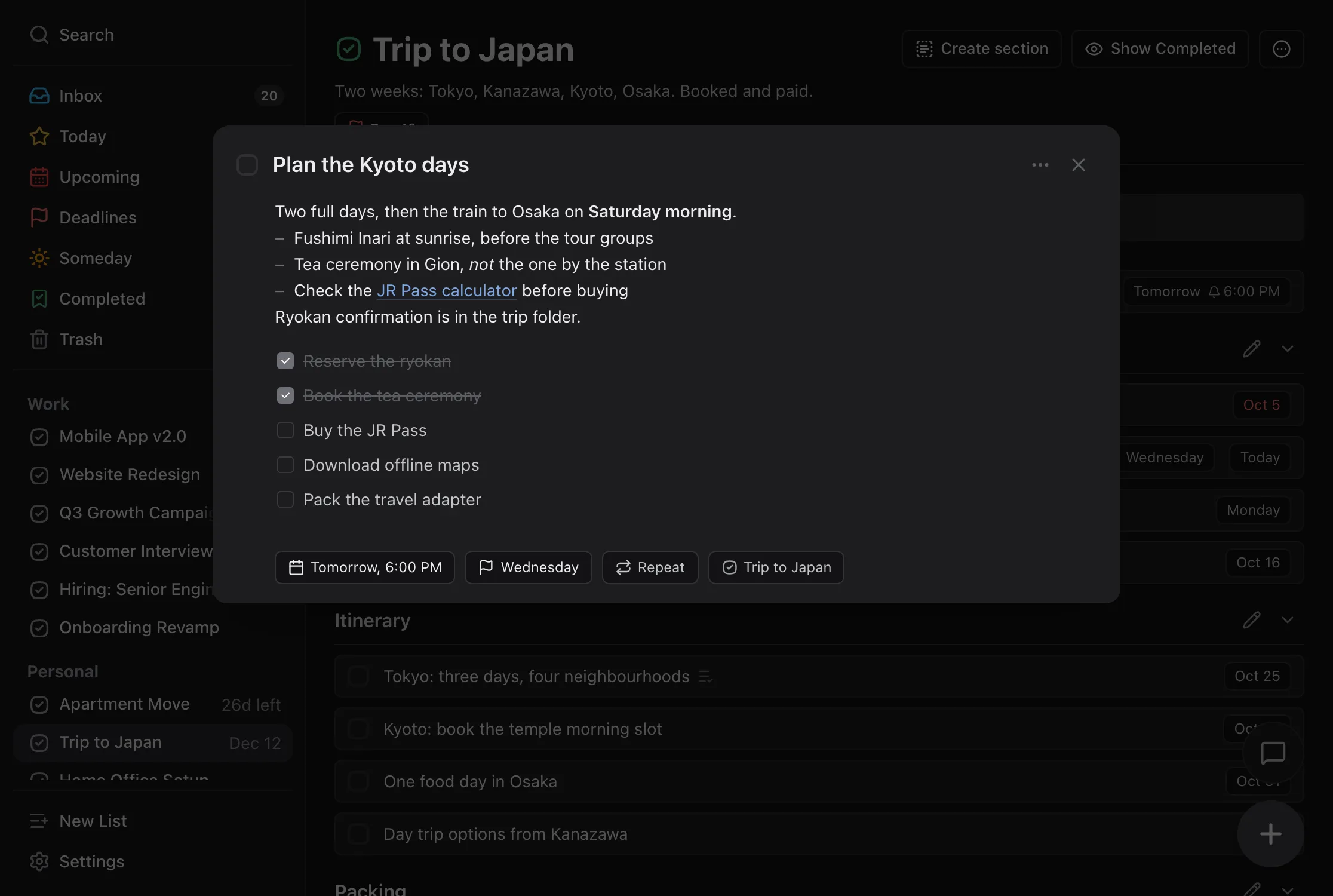Open the Inbox list
The width and height of the screenshot is (1333, 896).
pyautogui.click(x=152, y=96)
